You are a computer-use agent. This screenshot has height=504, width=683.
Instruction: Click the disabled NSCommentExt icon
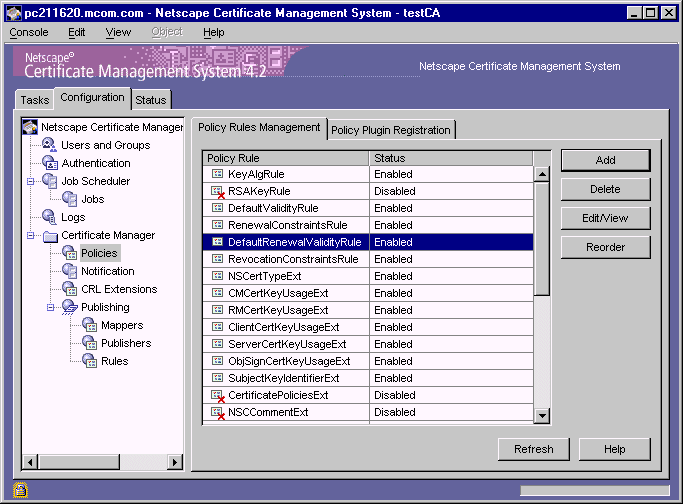tap(218, 413)
